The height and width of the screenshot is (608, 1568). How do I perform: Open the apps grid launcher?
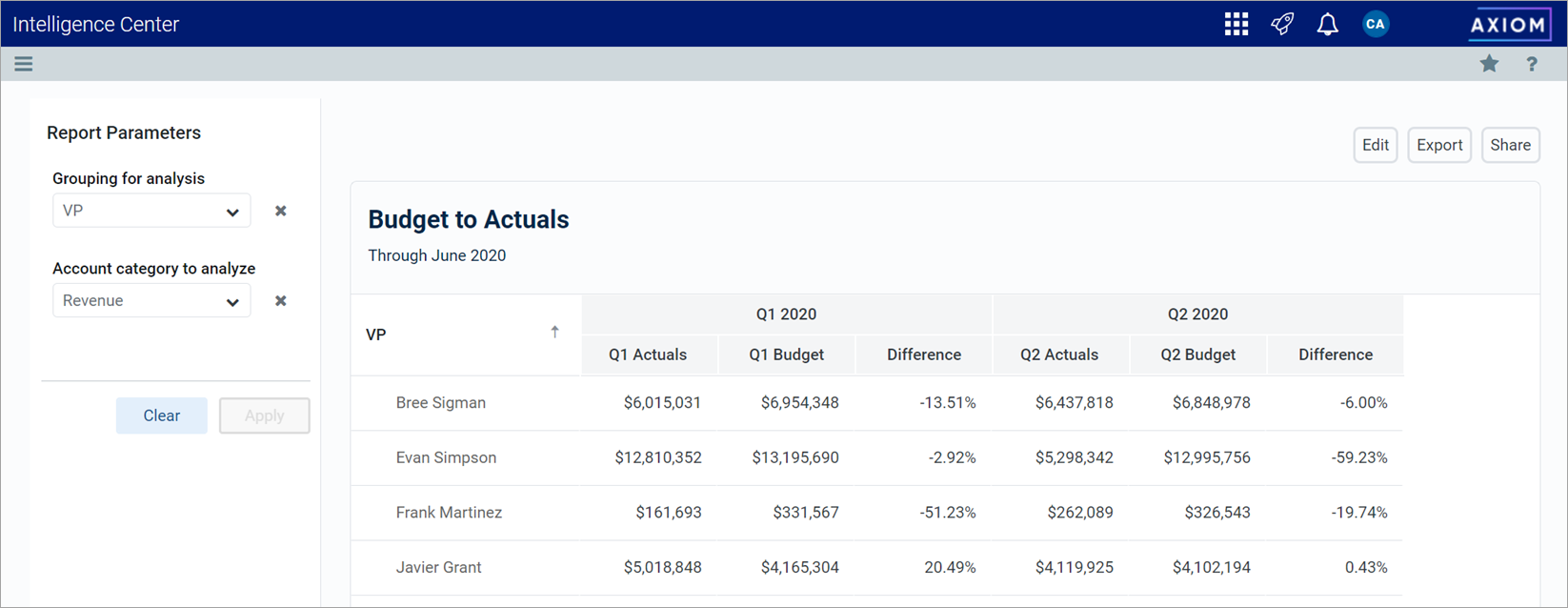(x=1236, y=25)
